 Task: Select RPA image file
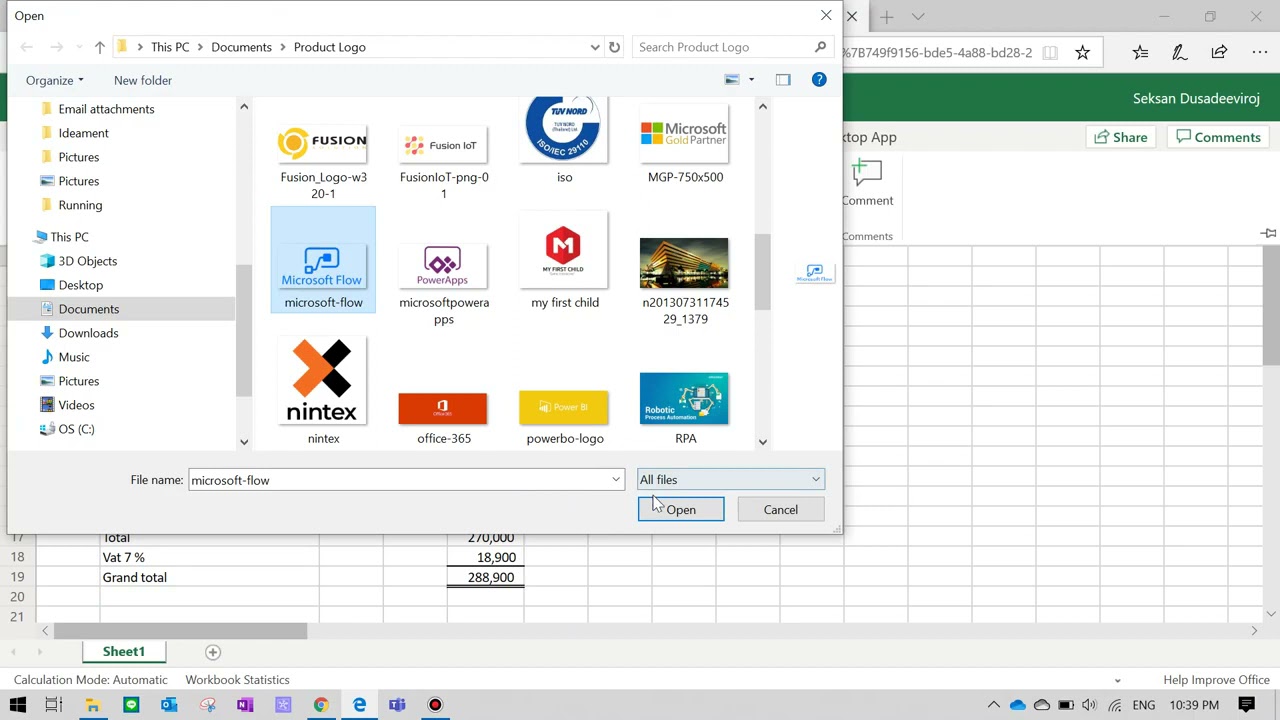pyautogui.click(x=685, y=408)
